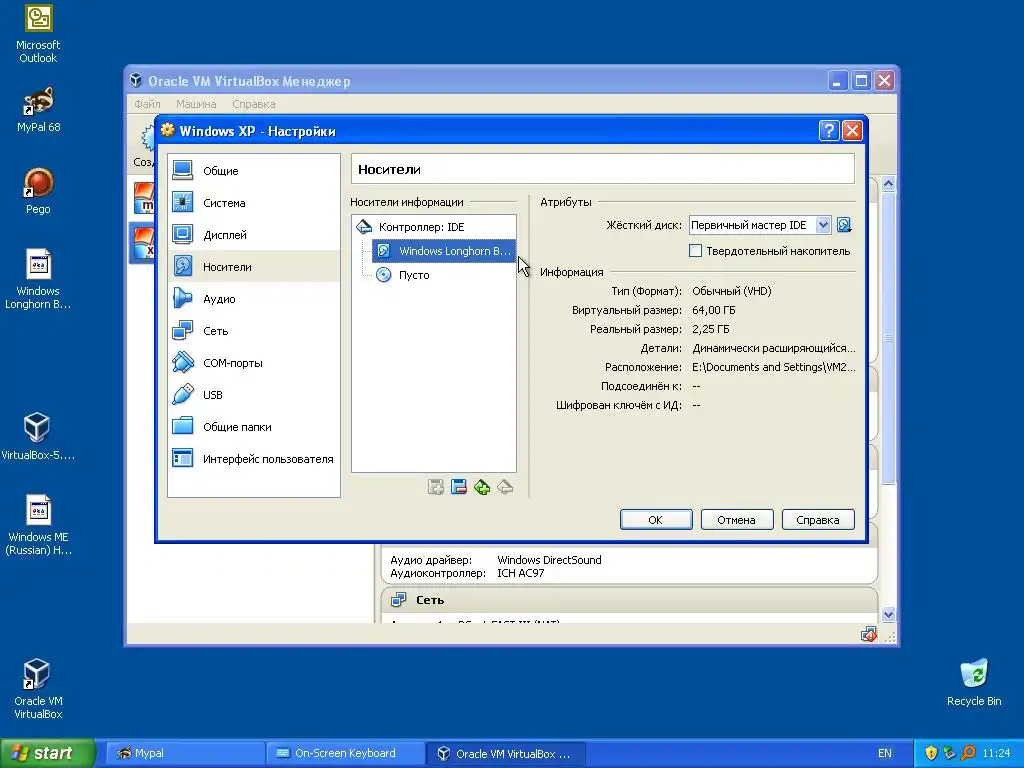Screen dimensions: 1024x768
Task: Toggle the Твердотельный накопитель checkbox
Action: coord(696,251)
